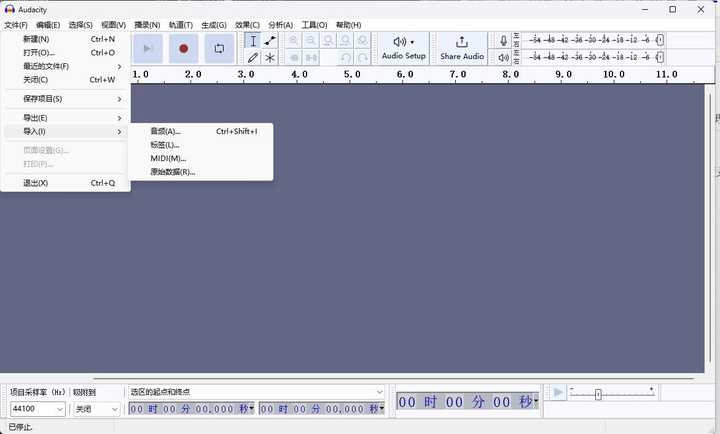Open the 生成(G) menu

click(x=214, y=25)
